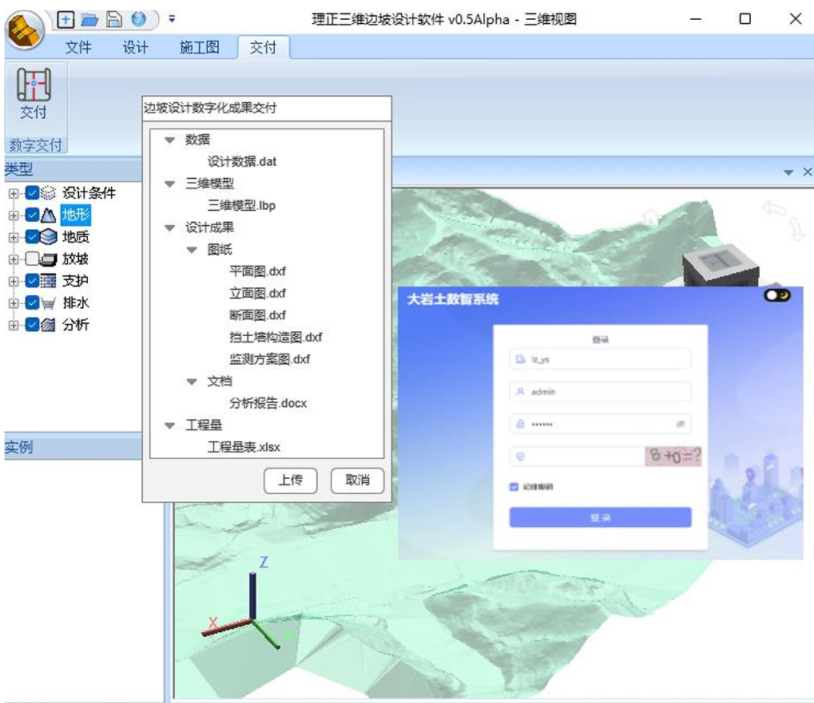
Task: Click the application orb logo button
Action: 23,30
